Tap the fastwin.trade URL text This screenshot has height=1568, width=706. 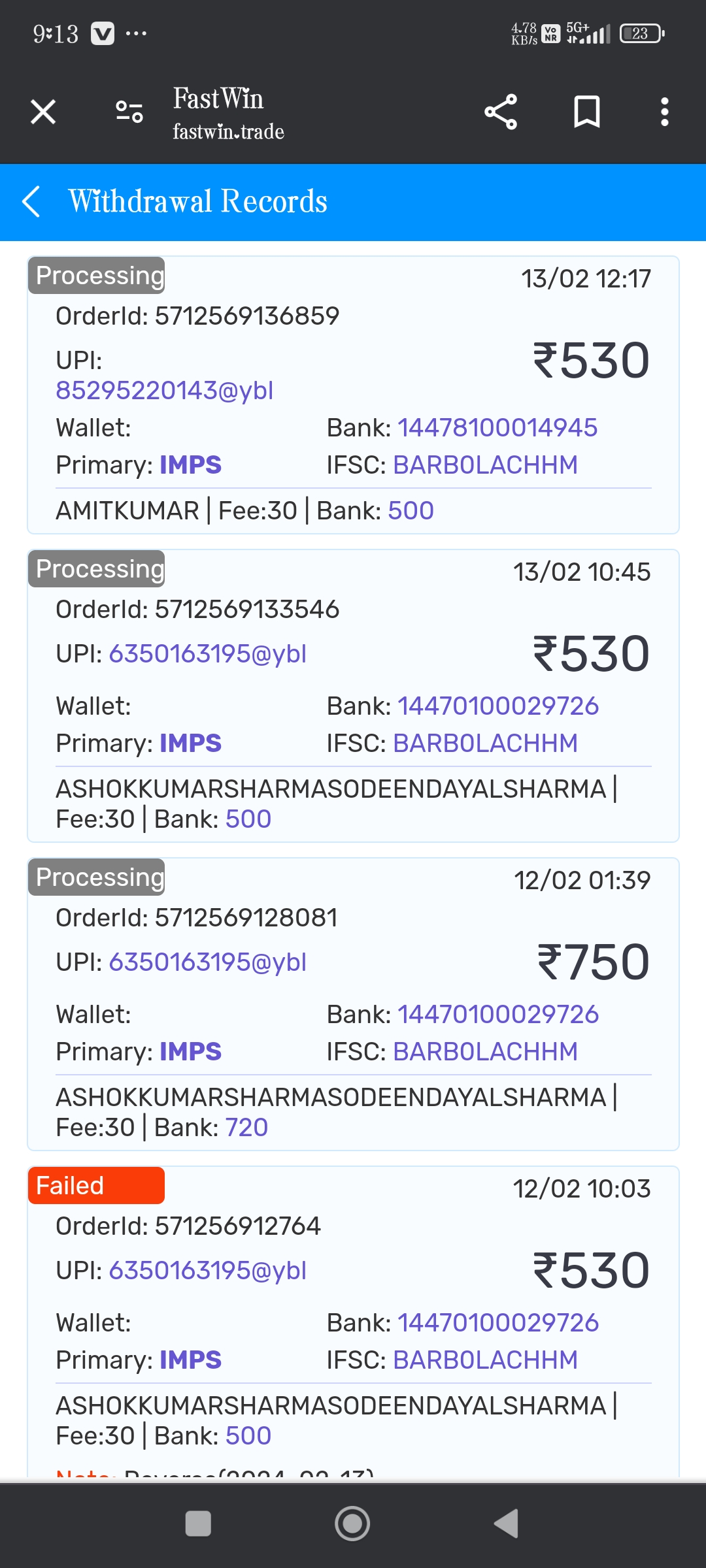(x=228, y=132)
